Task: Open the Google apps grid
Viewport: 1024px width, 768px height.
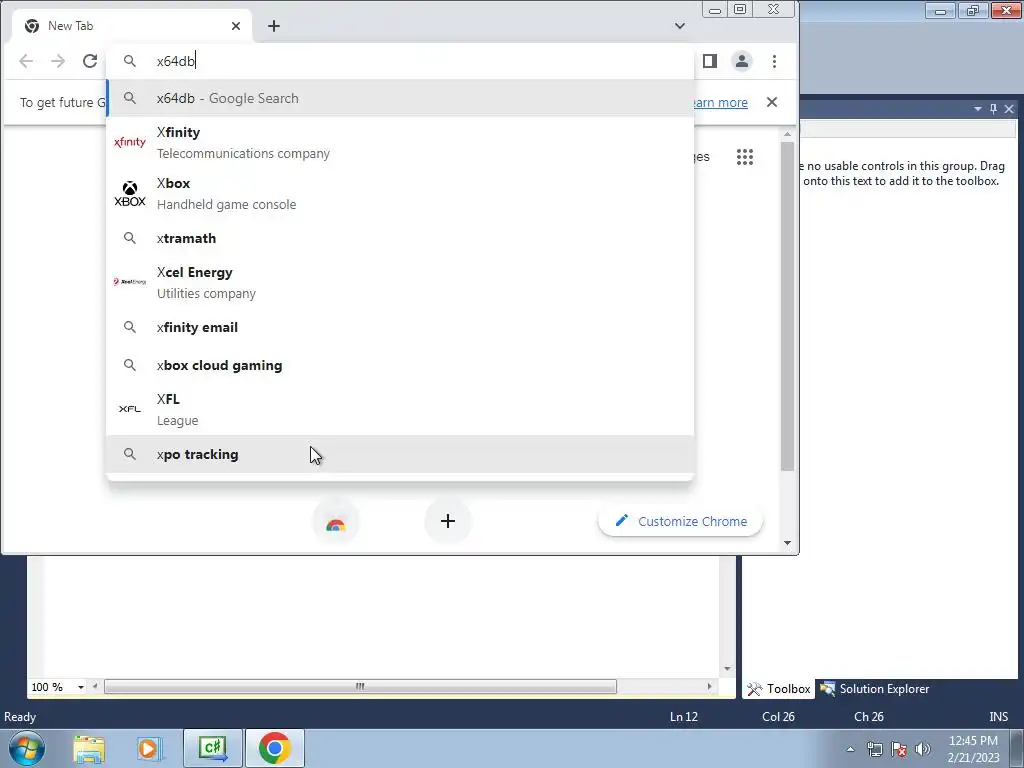Action: [x=745, y=157]
